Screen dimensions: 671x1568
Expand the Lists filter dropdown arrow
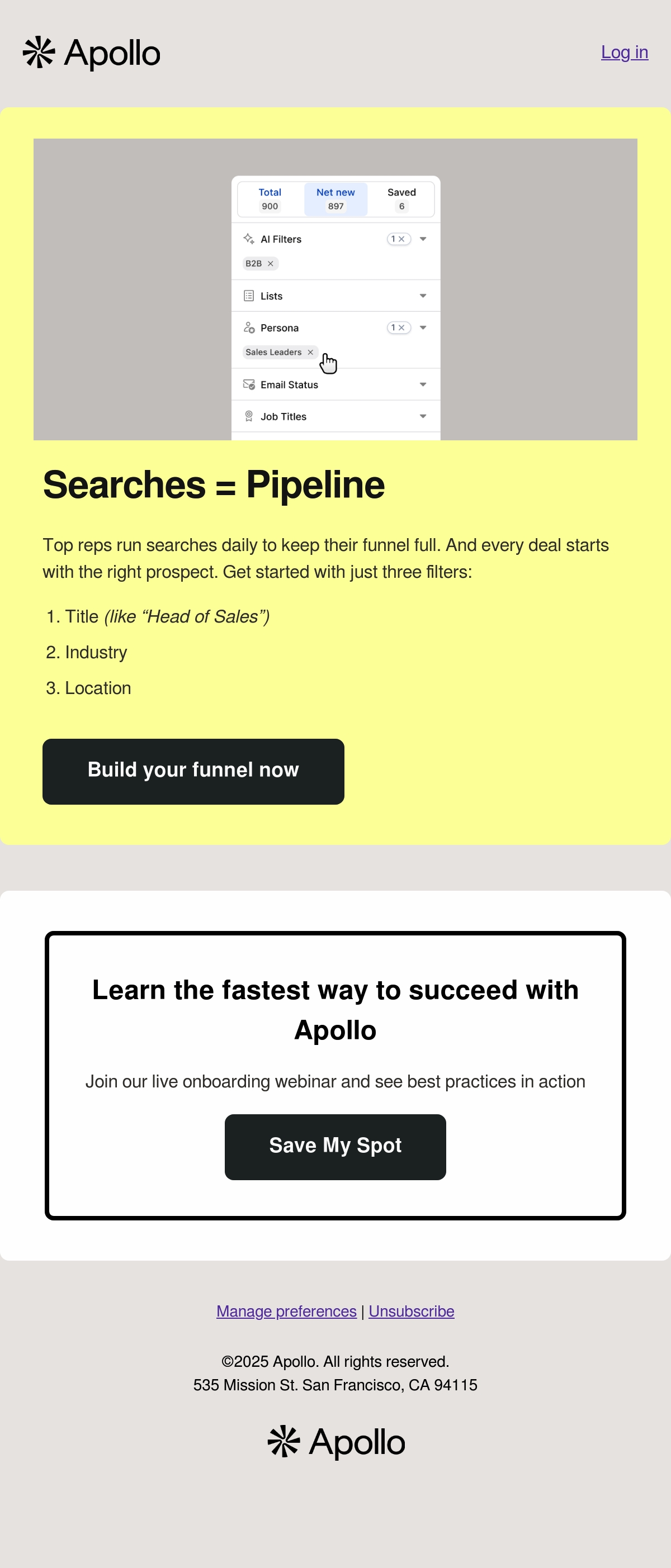coord(423,296)
